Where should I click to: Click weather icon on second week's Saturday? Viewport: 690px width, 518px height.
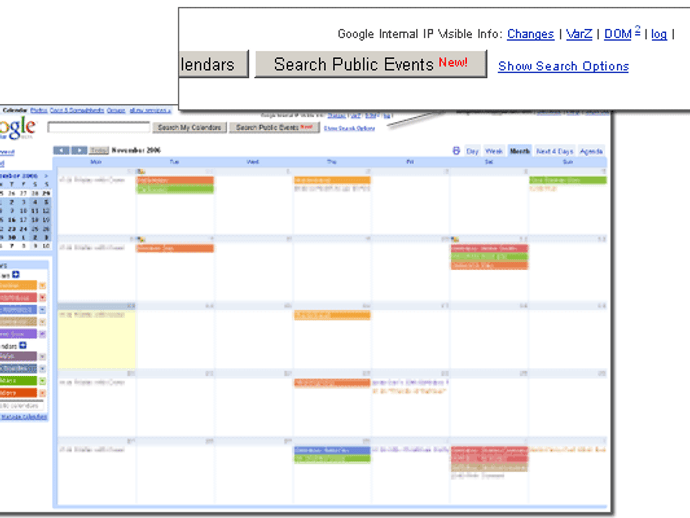(455, 239)
